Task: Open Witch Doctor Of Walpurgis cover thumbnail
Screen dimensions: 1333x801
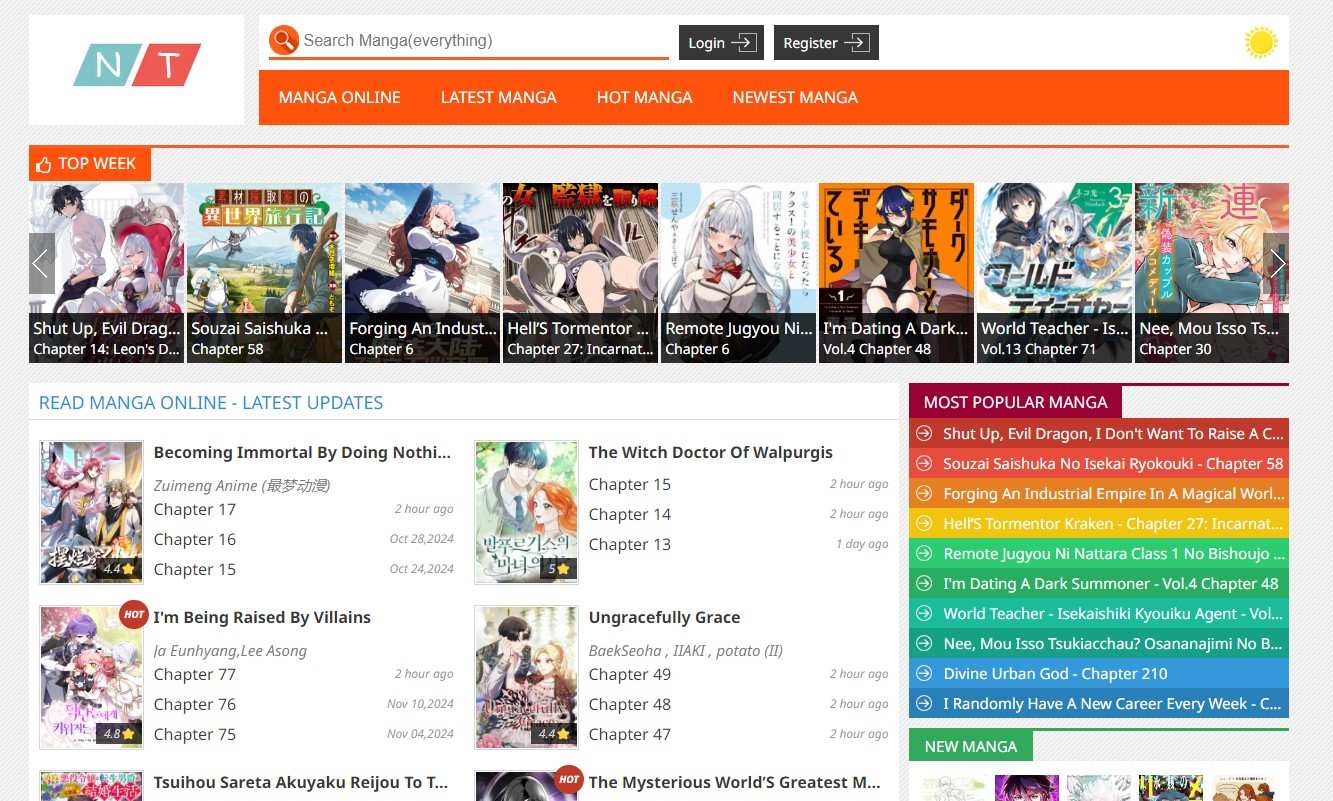Action: pyautogui.click(x=526, y=512)
